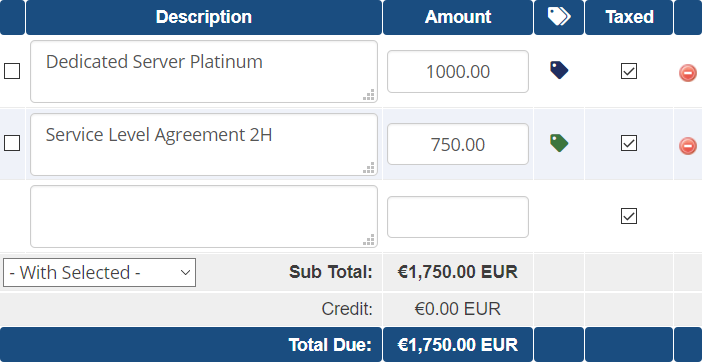Click the Amount column header
The image size is (702, 362).
[x=458, y=17]
